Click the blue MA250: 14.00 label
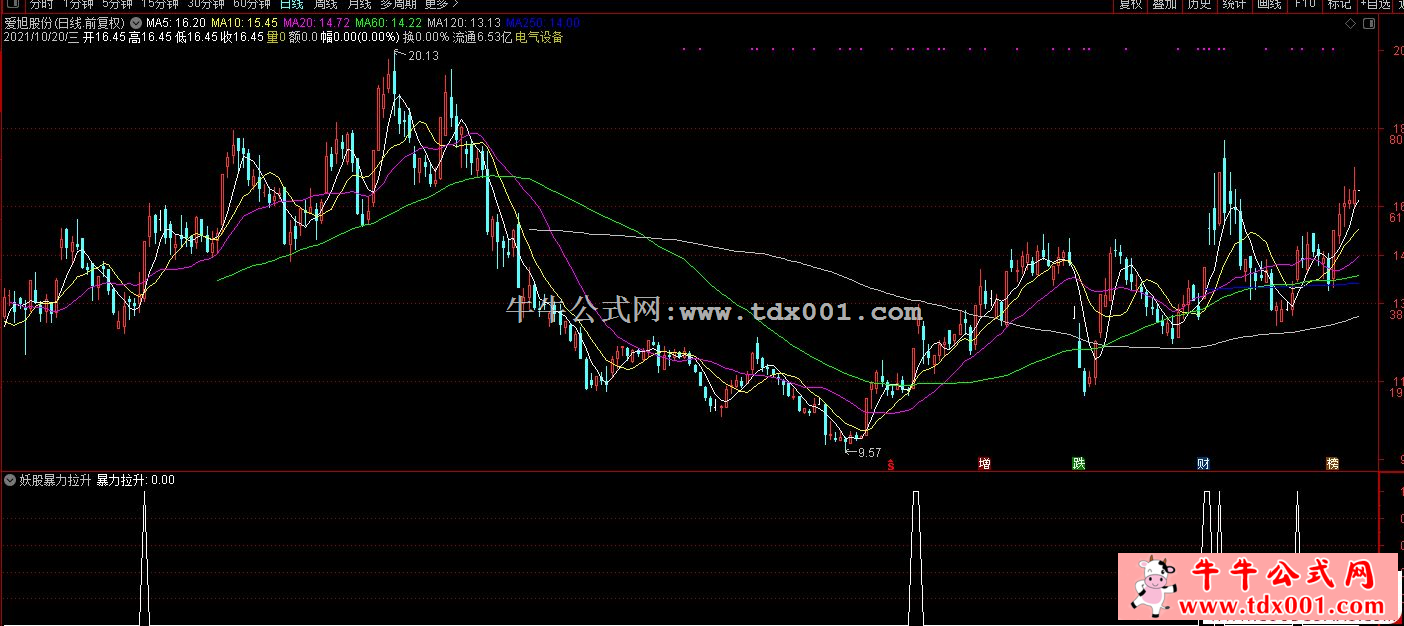 click(542, 22)
